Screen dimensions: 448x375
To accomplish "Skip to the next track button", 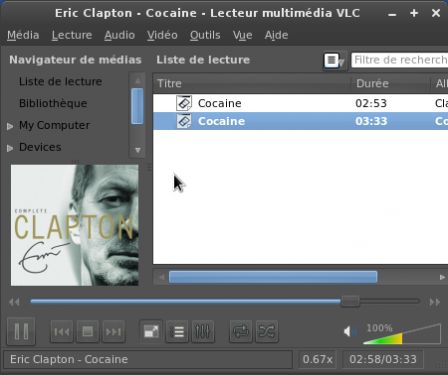I will click(x=114, y=332).
